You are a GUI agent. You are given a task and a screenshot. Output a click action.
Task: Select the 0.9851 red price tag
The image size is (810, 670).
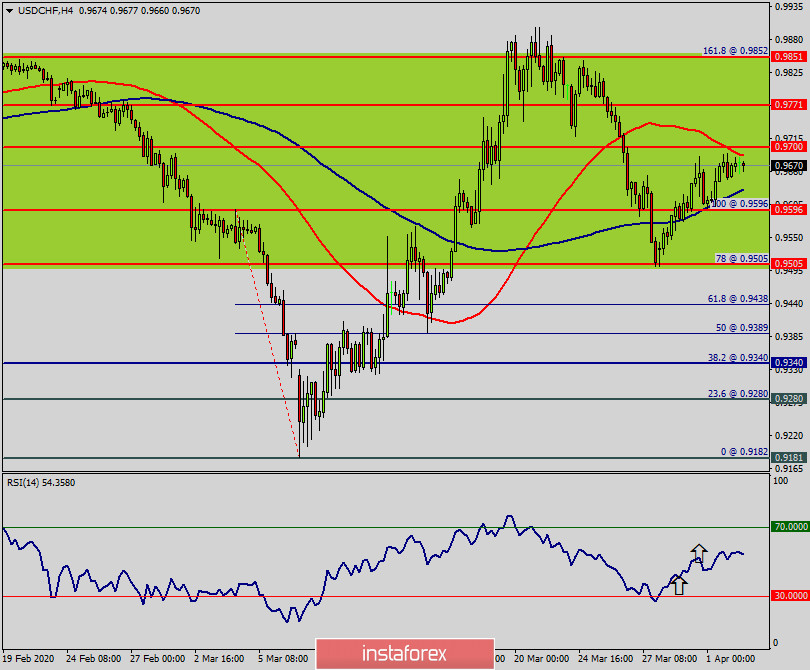pyautogui.click(x=789, y=57)
